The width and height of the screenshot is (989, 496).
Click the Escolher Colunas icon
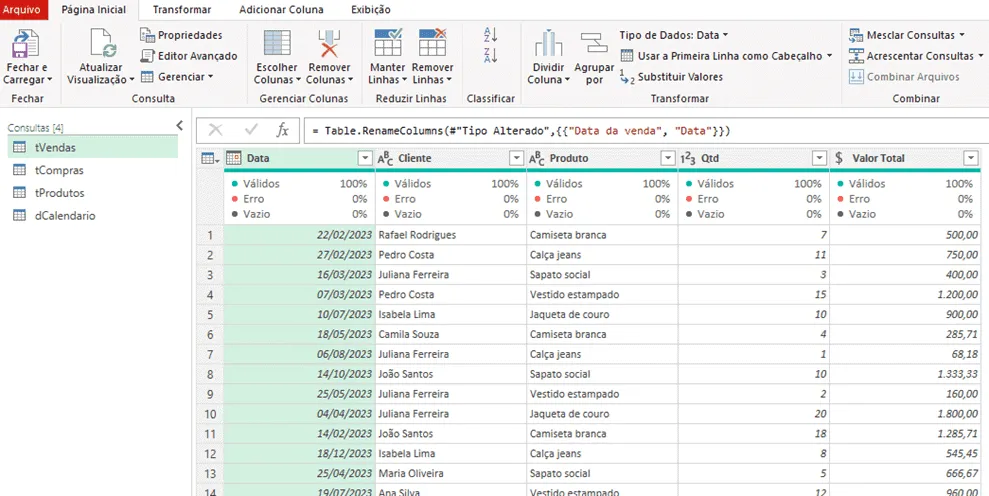[x=277, y=44]
